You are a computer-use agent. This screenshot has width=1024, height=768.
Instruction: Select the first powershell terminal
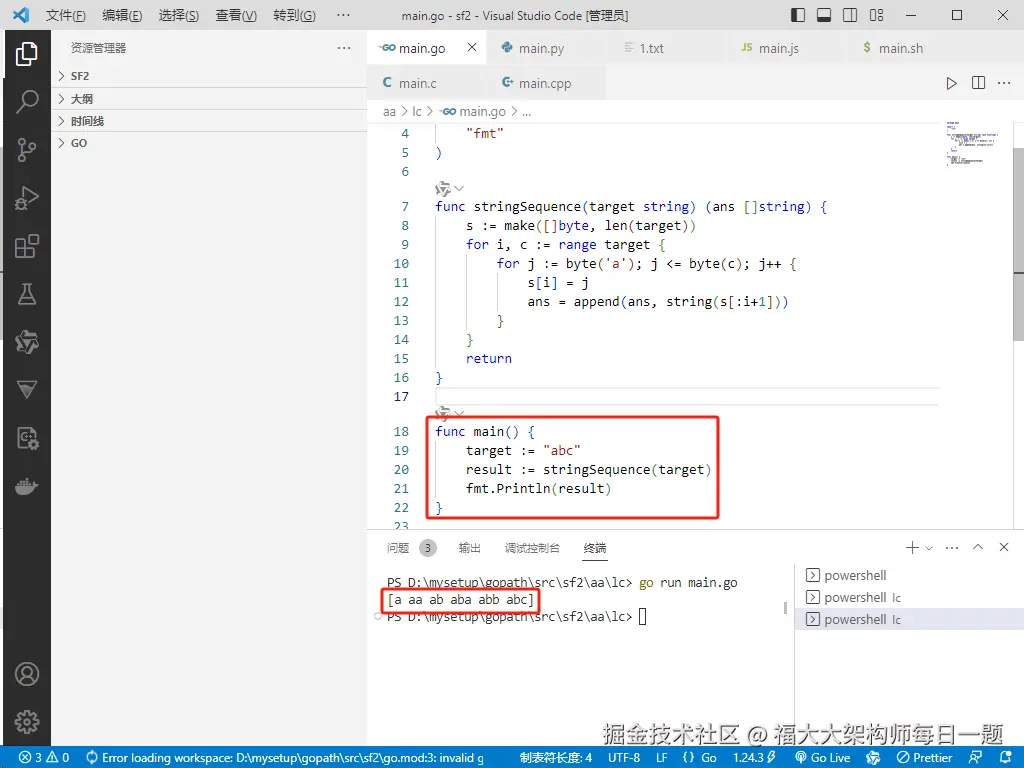point(909,575)
